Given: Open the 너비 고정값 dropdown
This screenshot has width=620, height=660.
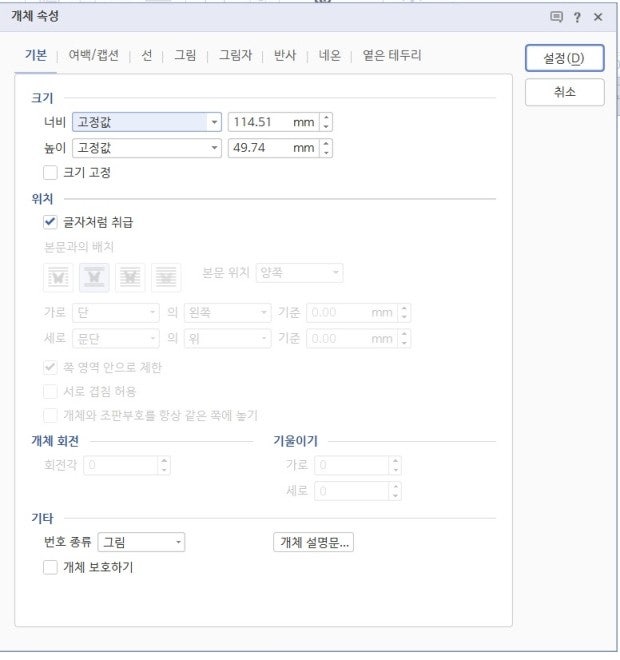Looking at the screenshot, I should [x=214, y=122].
